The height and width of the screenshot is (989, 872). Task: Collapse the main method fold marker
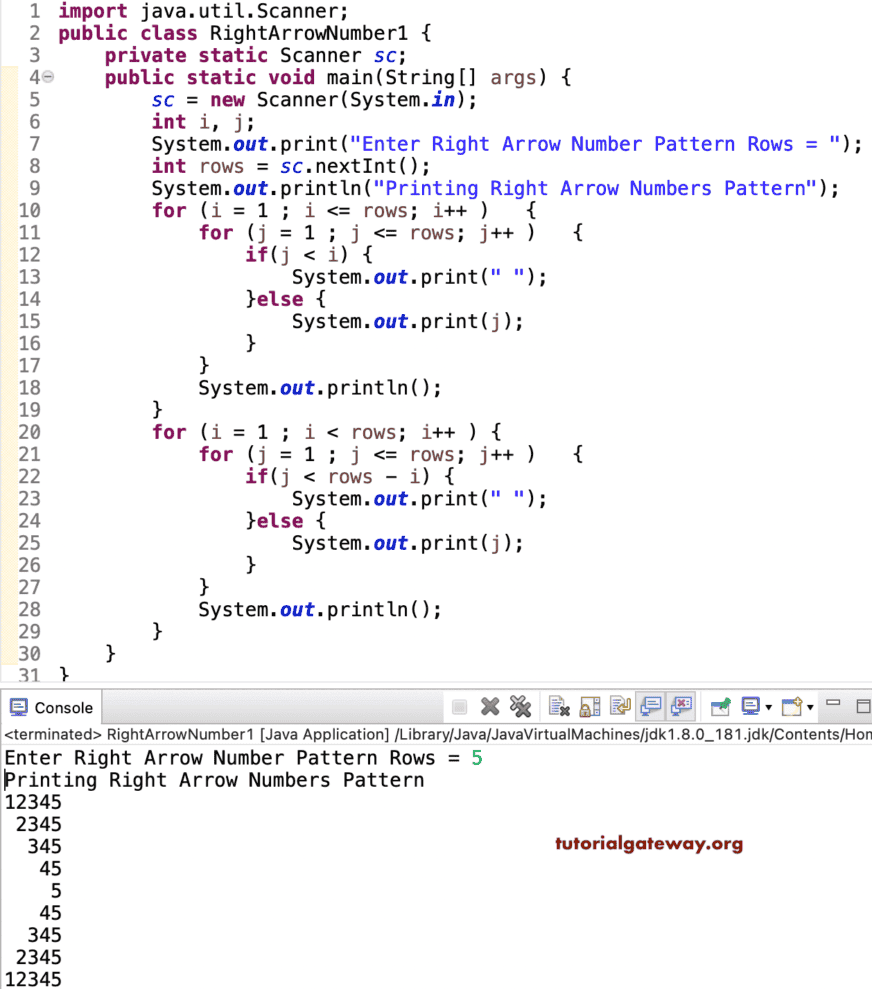pos(48,77)
